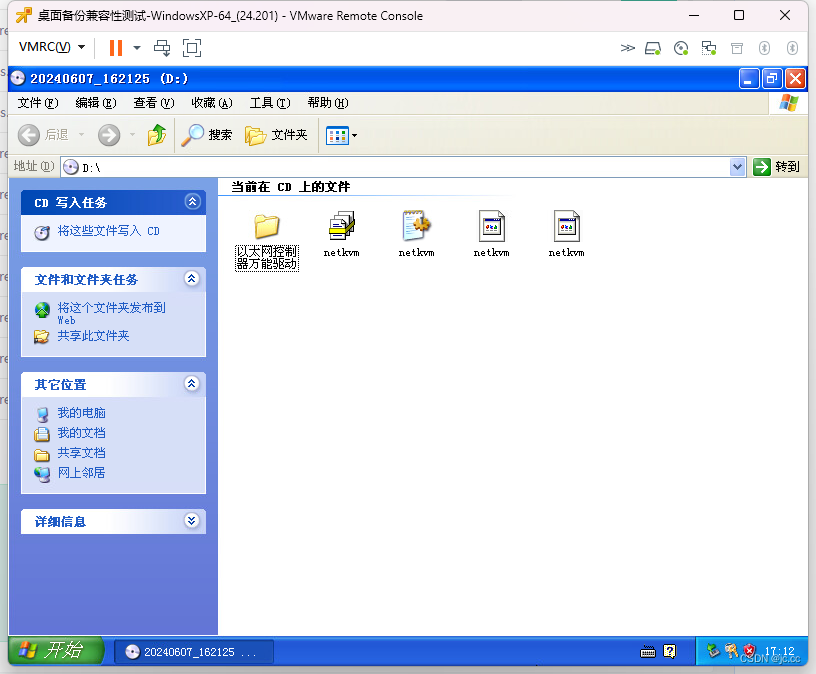Pause the virtual machine in VMRC toolbar
This screenshot has width=816, height=674.
point(116,48)
